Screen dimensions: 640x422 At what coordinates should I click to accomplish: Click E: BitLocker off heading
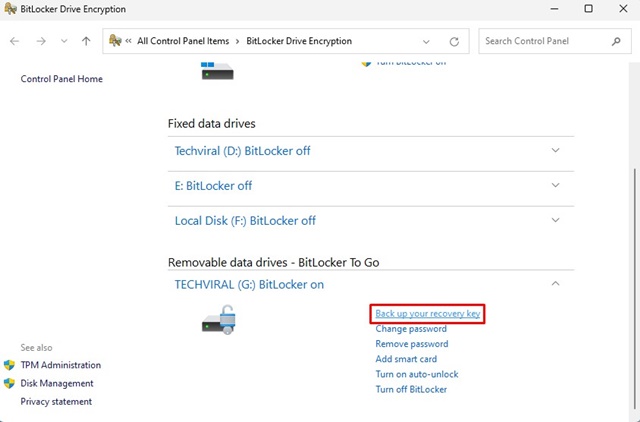(x=213, y=186)
